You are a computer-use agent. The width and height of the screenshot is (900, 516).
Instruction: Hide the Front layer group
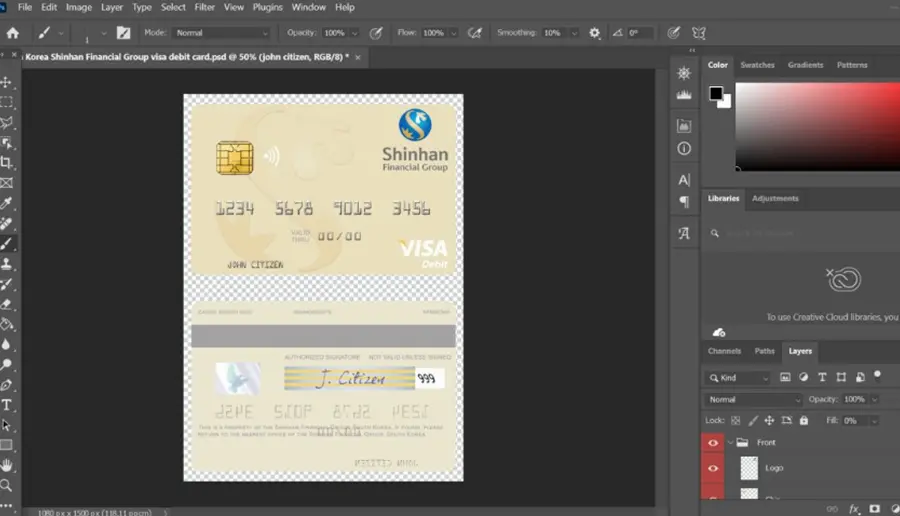(x=713, y=443)
